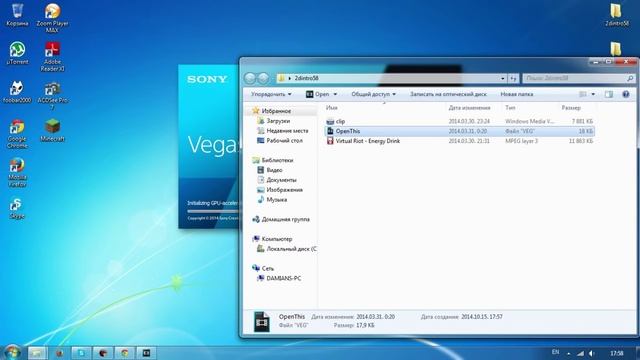Select the OpenThis VEG file
This screenshot has width=640, height=360.
point(459,131)
